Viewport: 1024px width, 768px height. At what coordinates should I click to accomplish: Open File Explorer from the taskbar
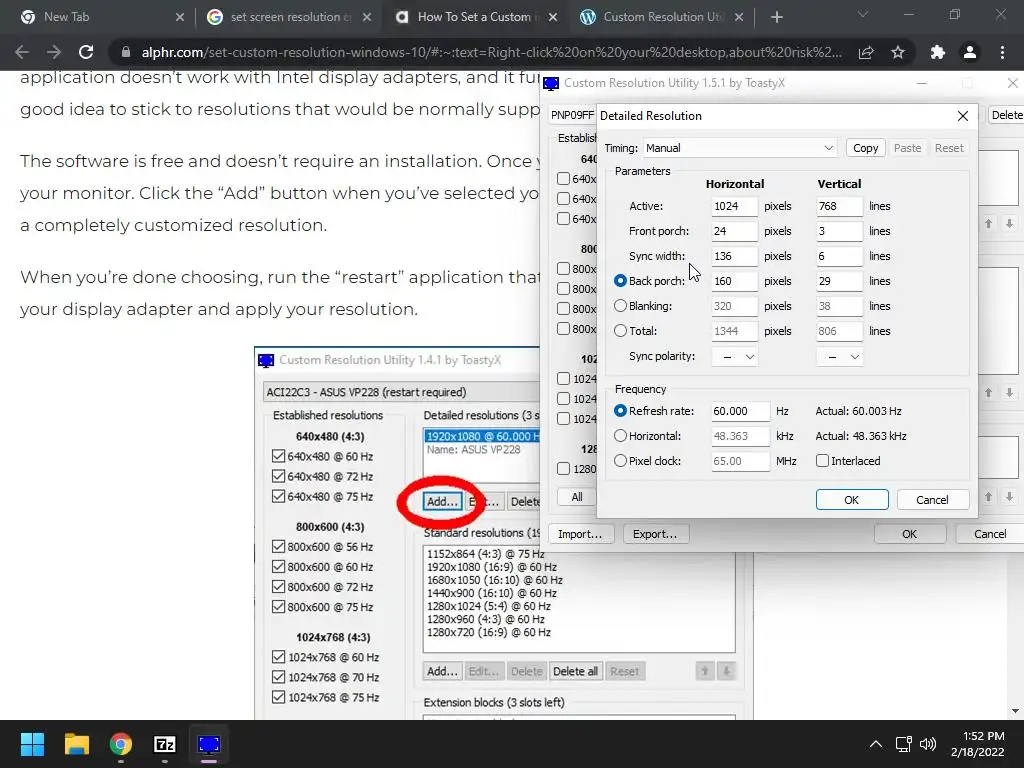tap(76, 744)
